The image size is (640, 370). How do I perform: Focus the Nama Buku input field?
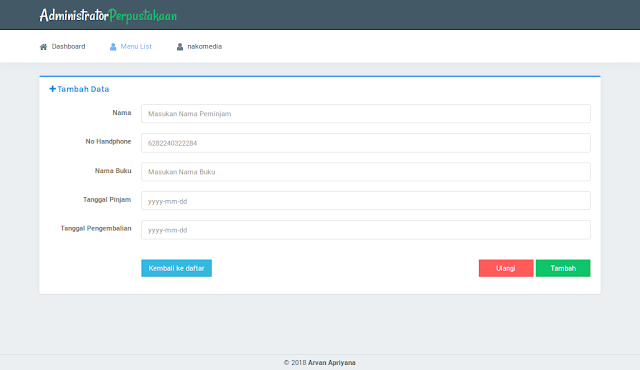tap(366, 172)
